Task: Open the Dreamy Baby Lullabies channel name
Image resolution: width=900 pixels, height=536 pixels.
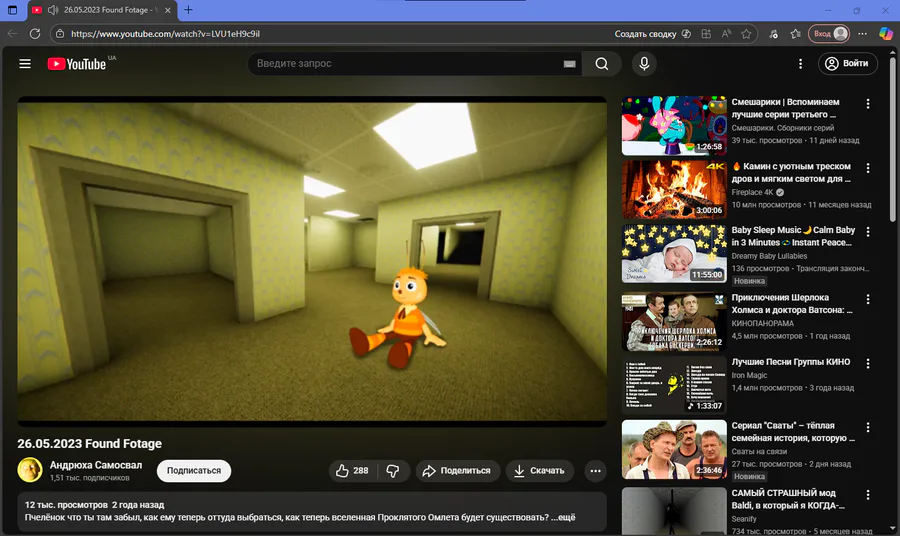Action: click(x=769, y=256)
